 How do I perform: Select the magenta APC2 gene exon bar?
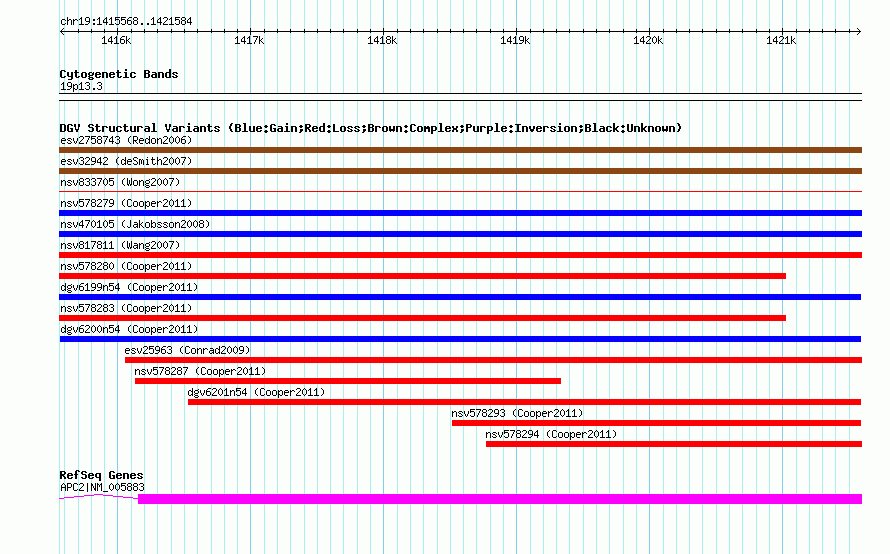coord(500,499)
